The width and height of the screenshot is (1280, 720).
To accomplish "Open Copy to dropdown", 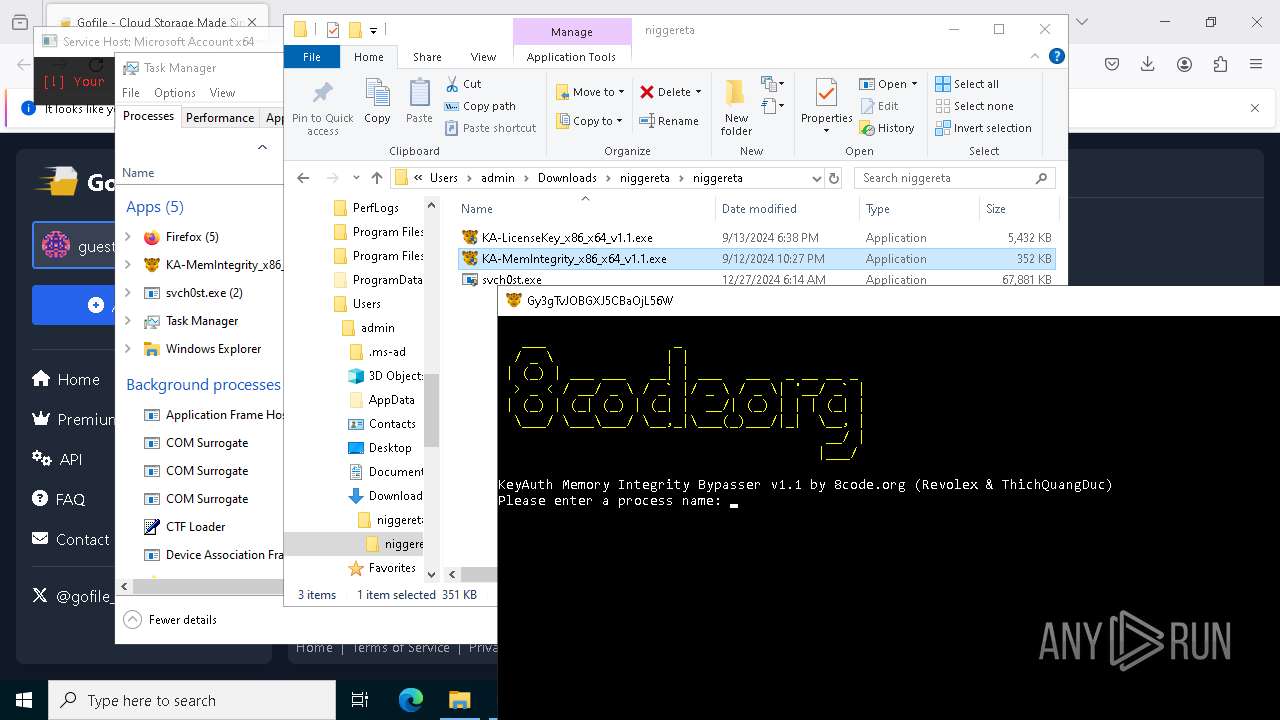I will point(590,121).
